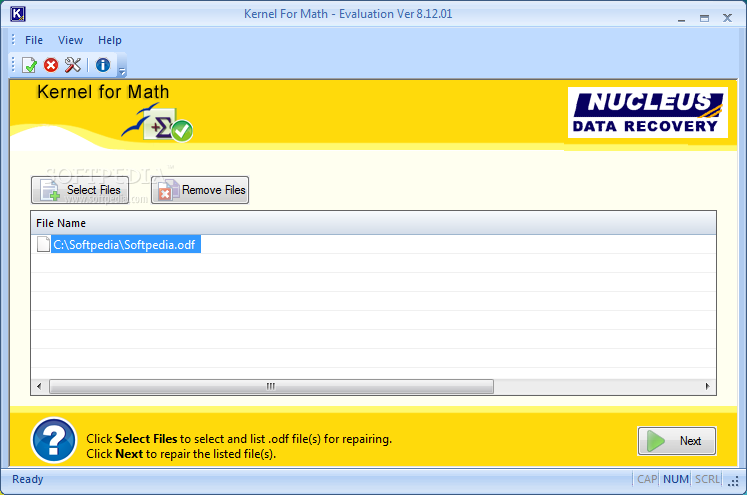This screenshot has width=747, height=495.
Task: Close the Kernel For Math window
Action: [x=727, y=18]
